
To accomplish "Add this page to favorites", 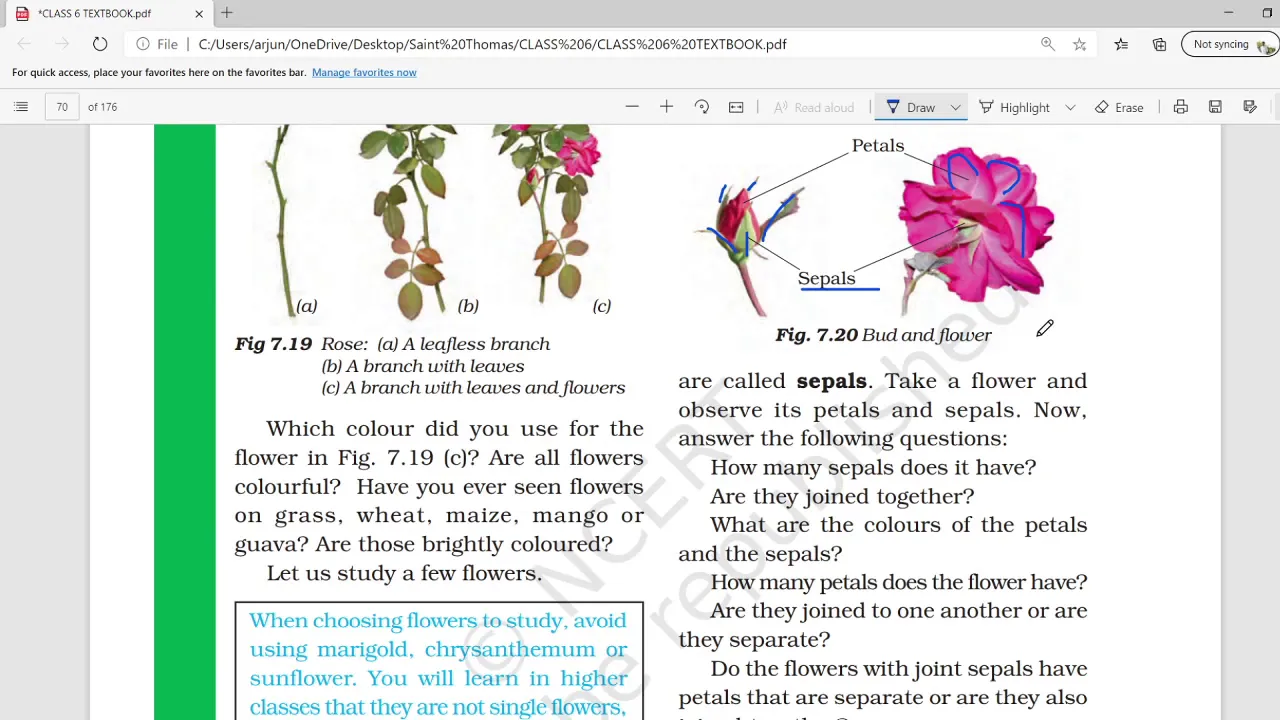I will (x=1080, y=44).
